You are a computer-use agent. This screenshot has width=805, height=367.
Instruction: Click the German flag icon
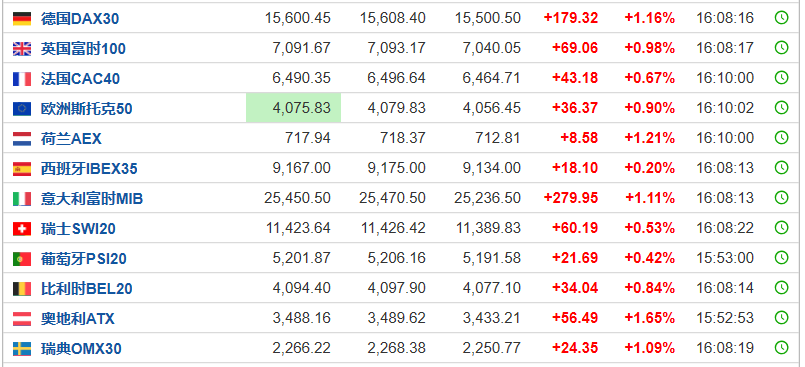(22, 19)
